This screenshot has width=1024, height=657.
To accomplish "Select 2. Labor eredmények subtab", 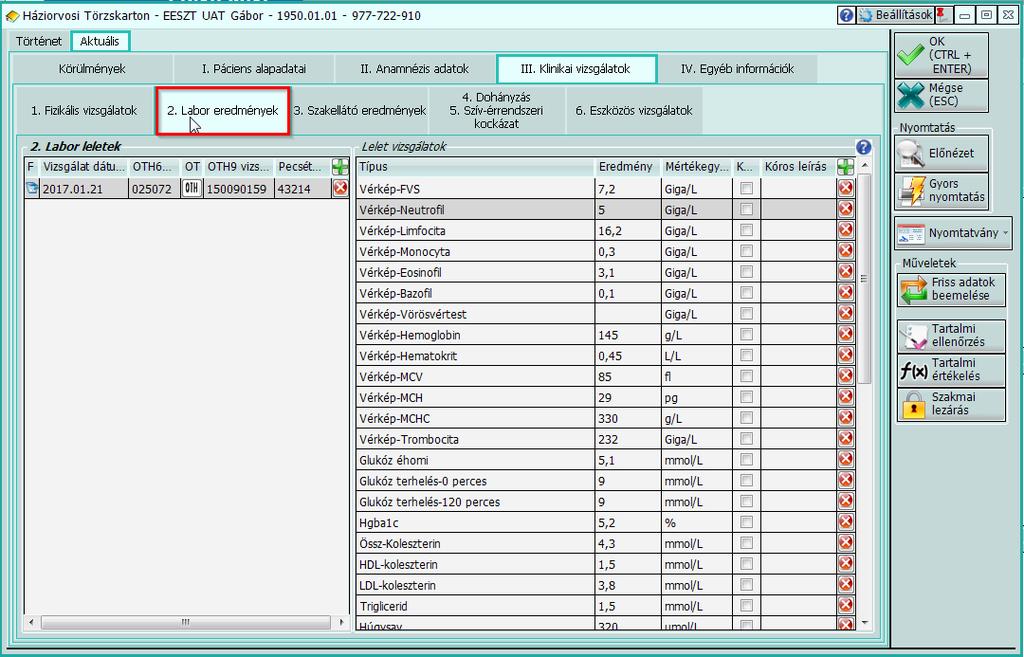I will [223, 110].
